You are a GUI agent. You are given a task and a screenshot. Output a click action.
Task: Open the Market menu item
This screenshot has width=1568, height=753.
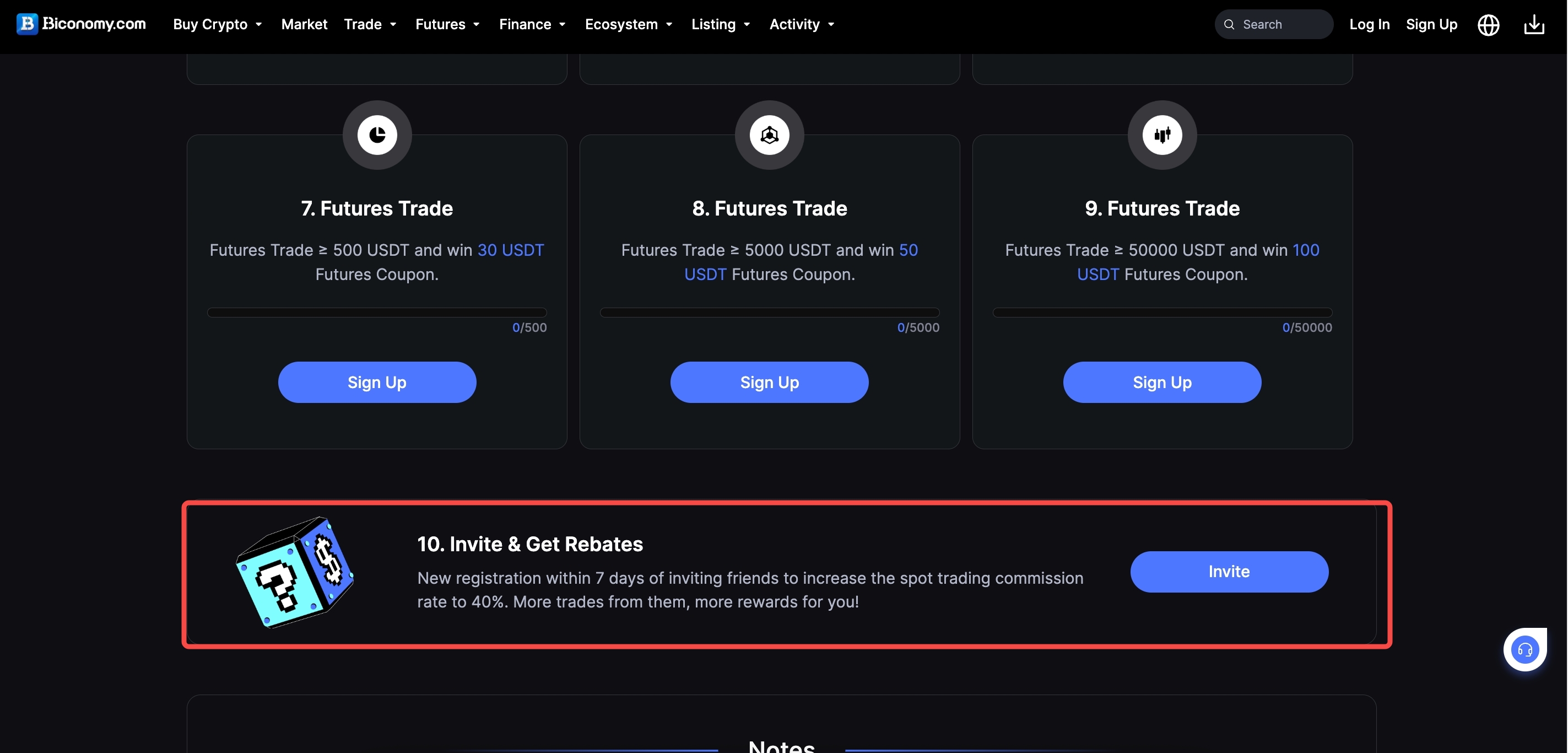coord(304,24)
